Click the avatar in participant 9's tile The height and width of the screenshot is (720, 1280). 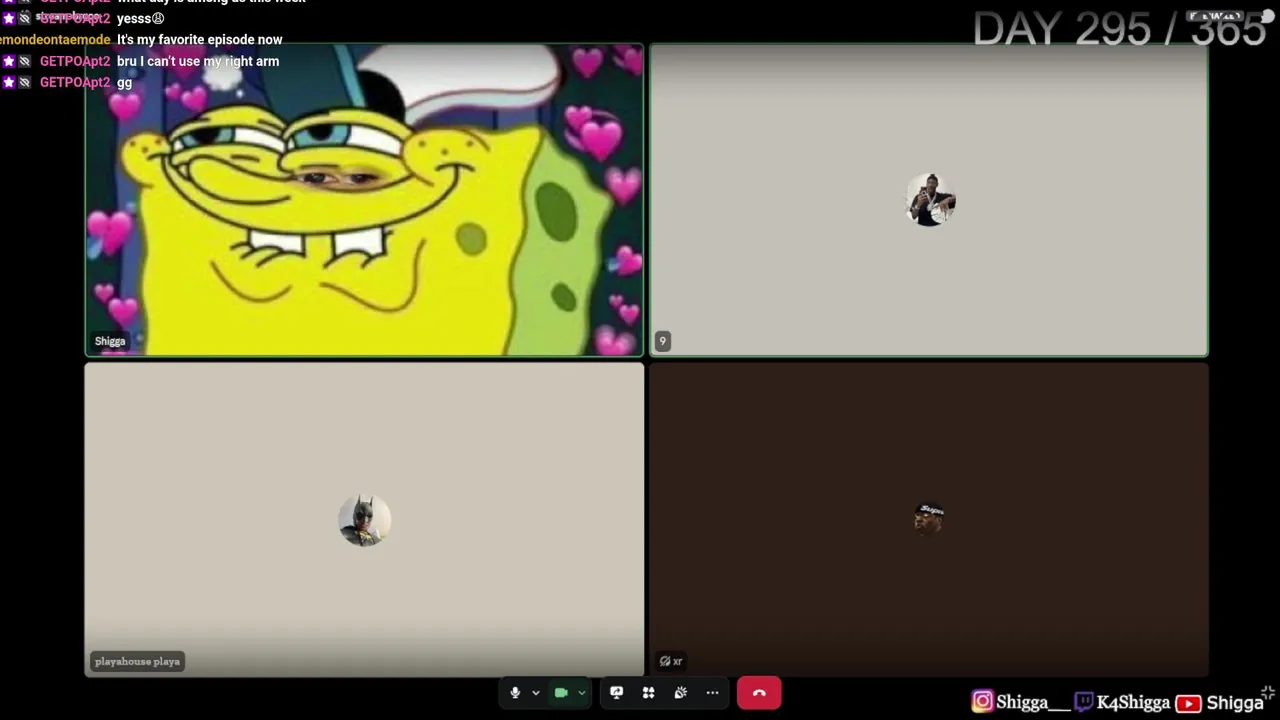tap(930, 200)
